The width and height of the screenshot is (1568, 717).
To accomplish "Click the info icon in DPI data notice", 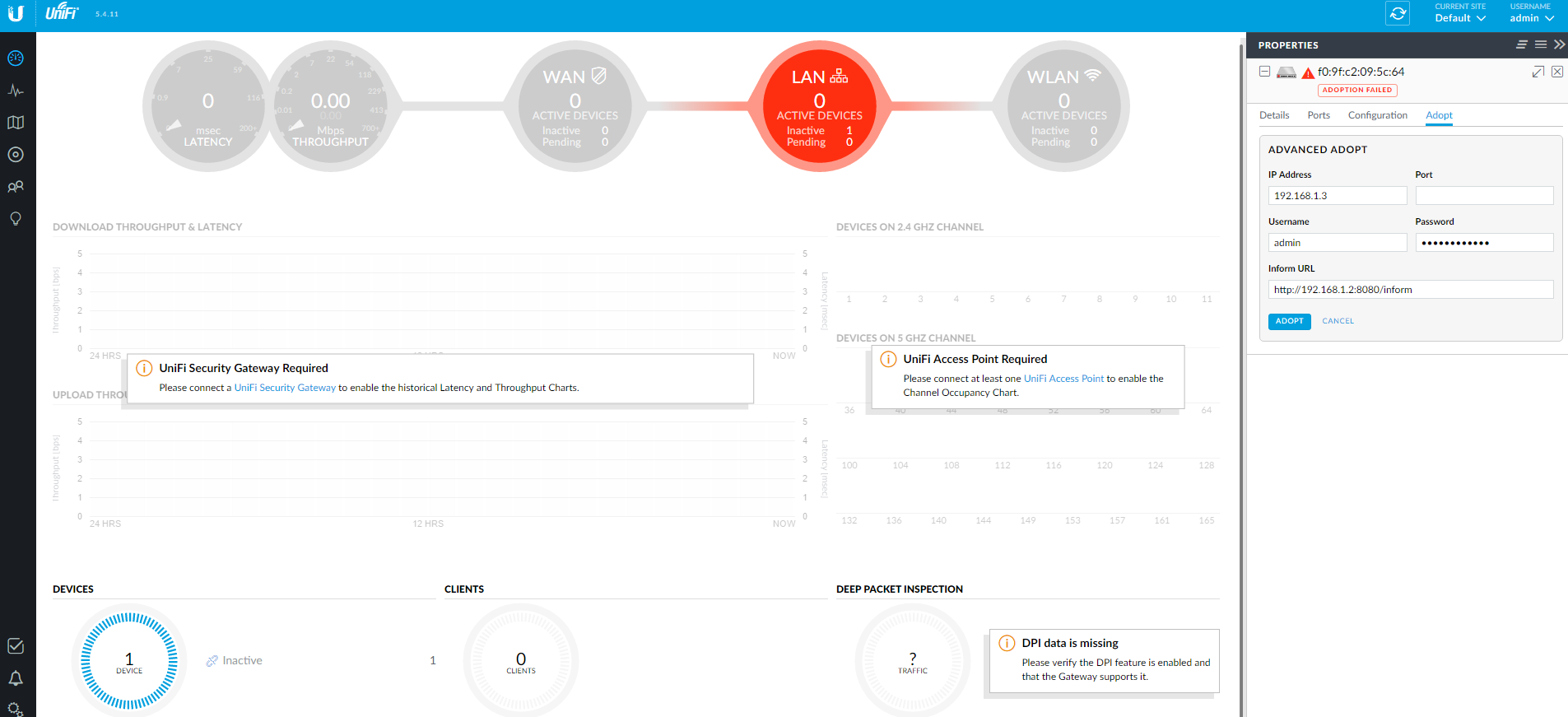I will (x=1007, y=643).
